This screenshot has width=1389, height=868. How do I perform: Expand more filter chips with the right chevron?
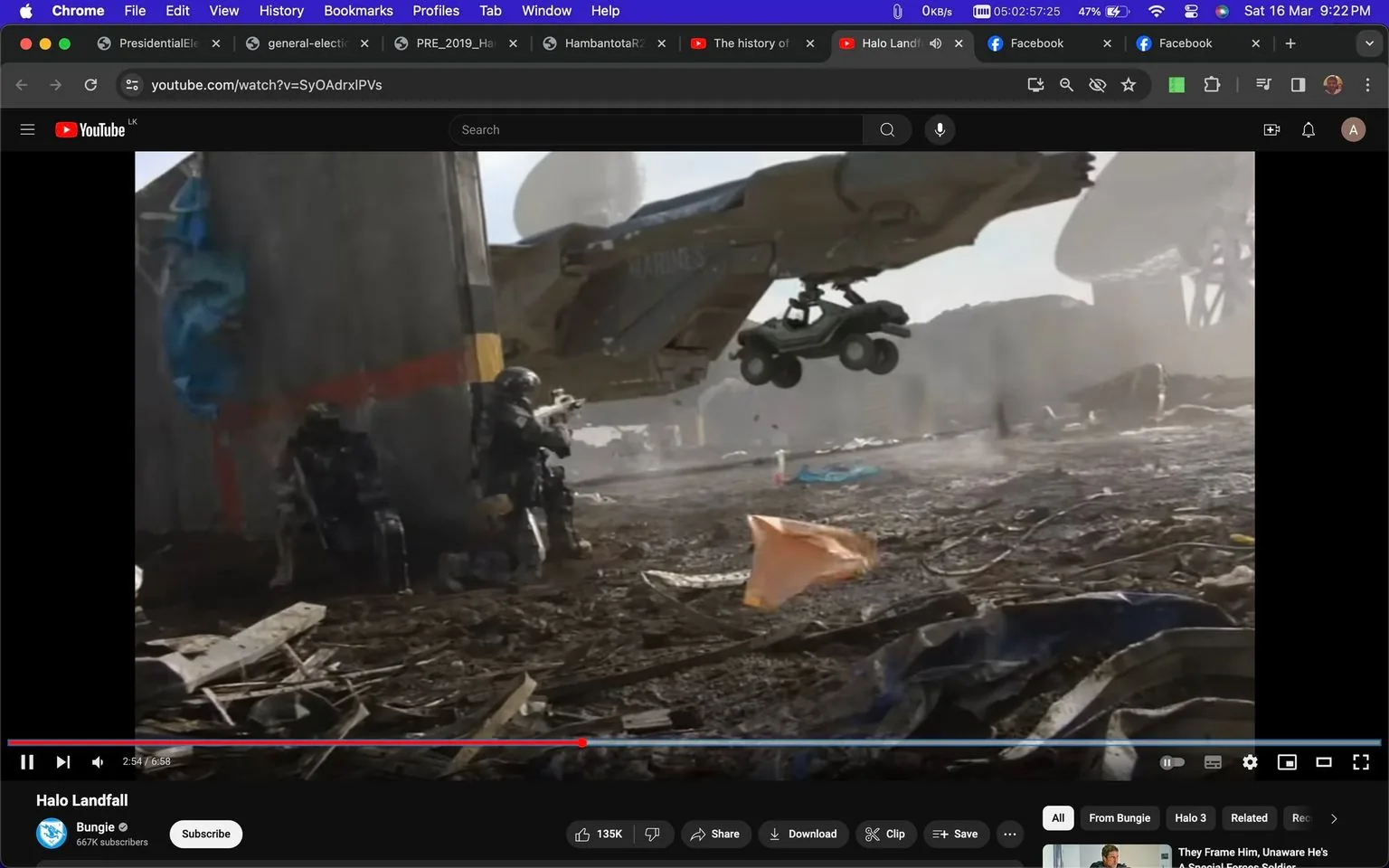click(x=1333, y=817)
